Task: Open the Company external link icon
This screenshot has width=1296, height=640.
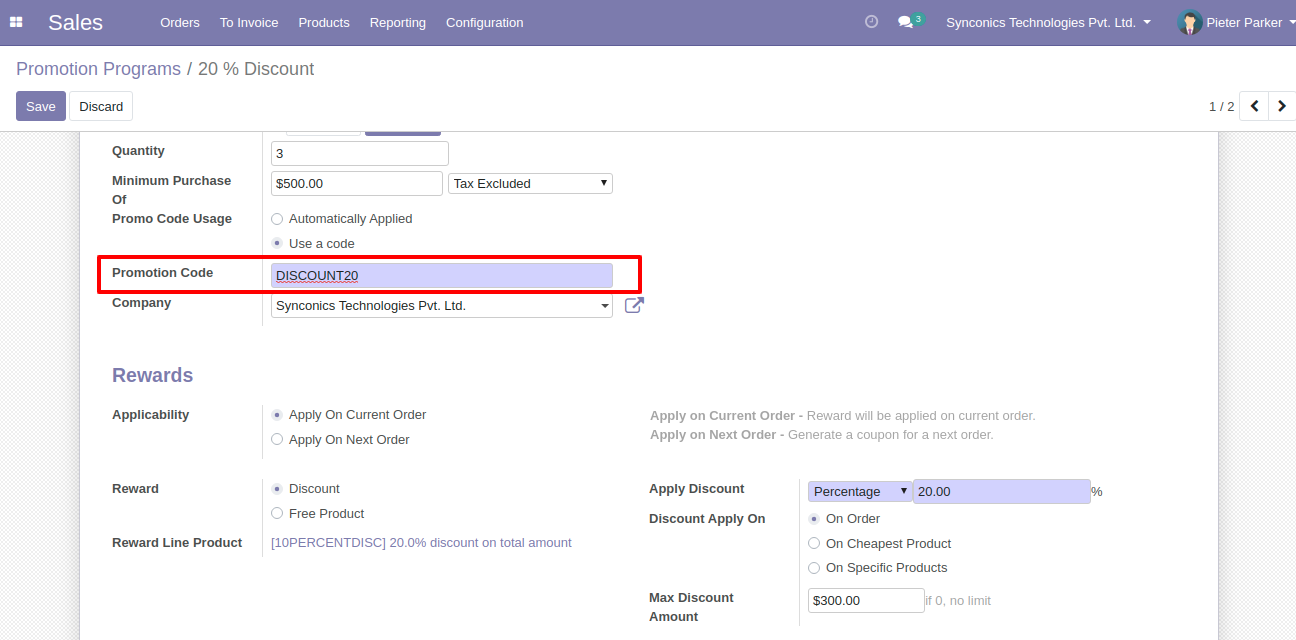Action: (634, 306)
